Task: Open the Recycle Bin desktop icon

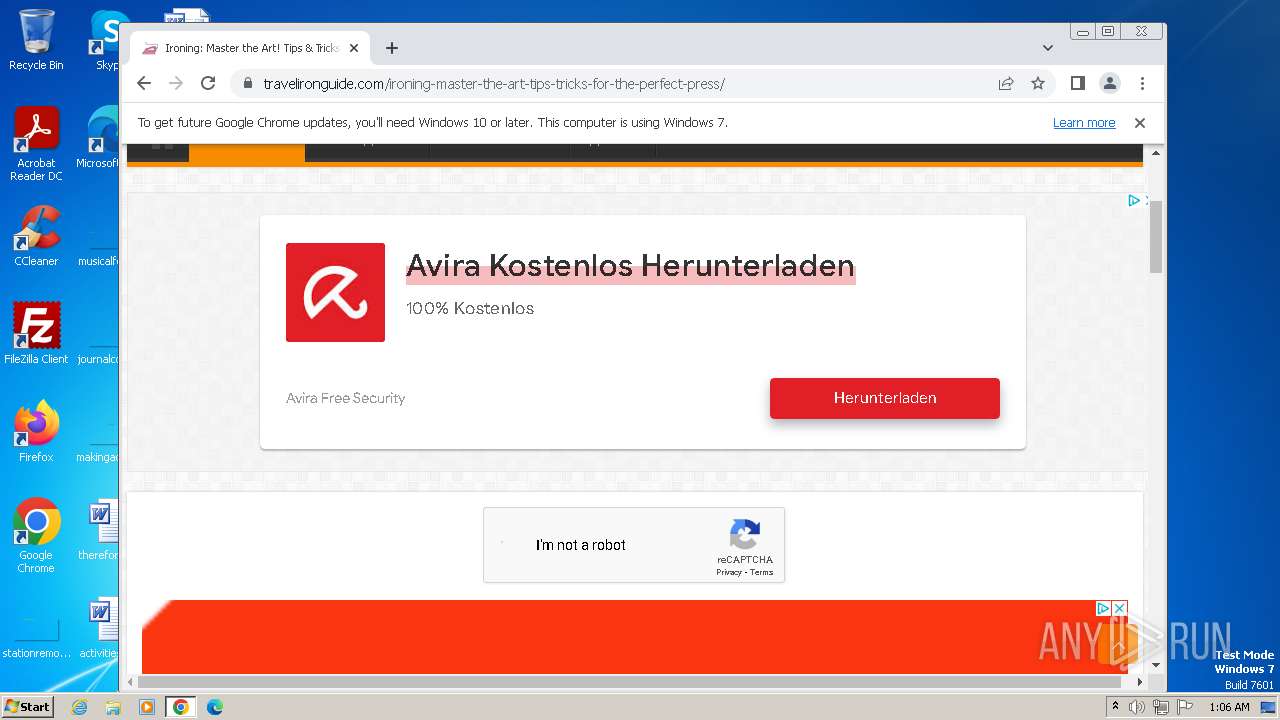Action: tap(36, 40)
